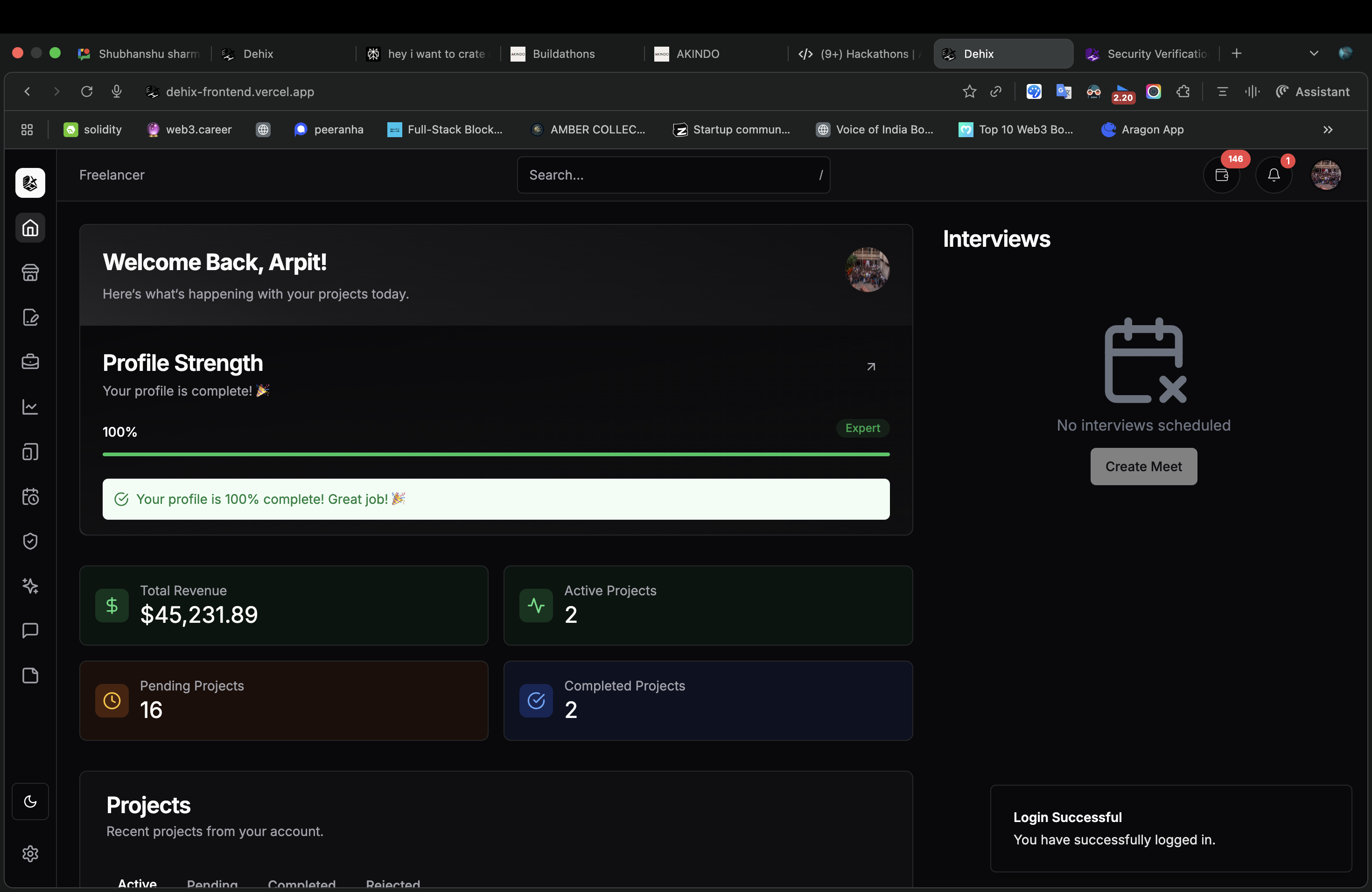Screen dimensions: 1372x892
Task: Open the wallet icon with 146 badge
Action: [x=1222, y=175]
